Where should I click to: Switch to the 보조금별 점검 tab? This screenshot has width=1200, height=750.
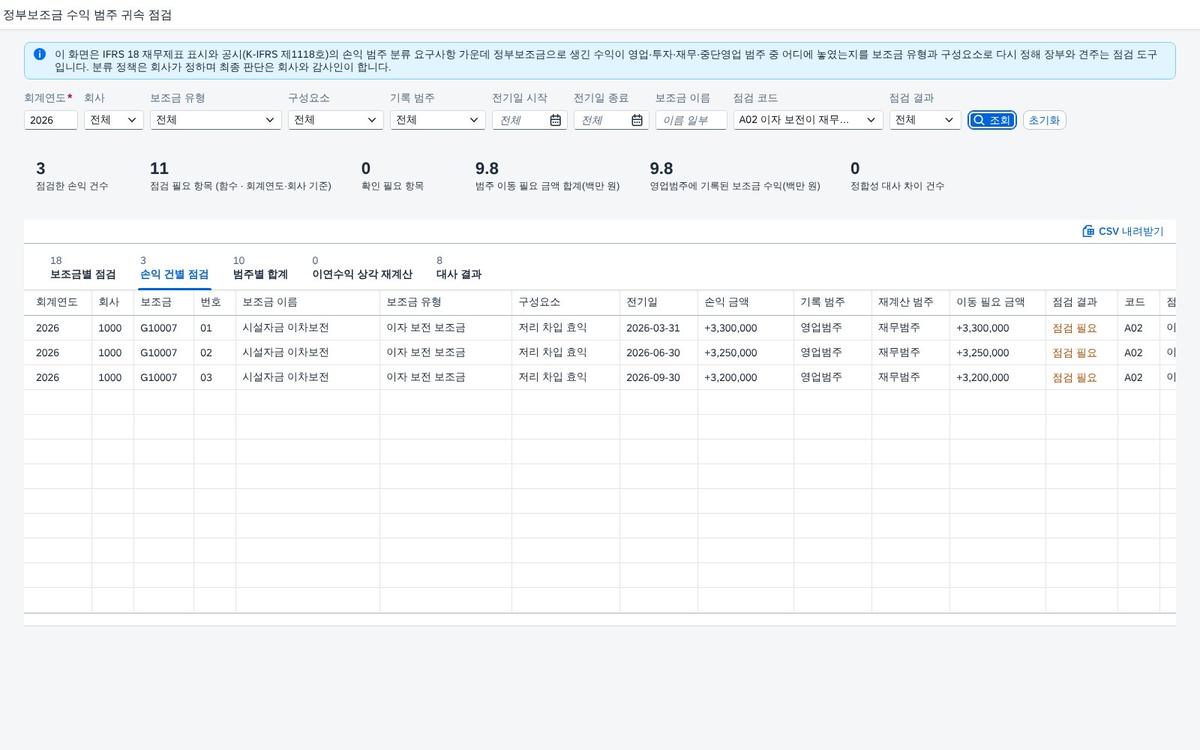click(x=83, y=268)
